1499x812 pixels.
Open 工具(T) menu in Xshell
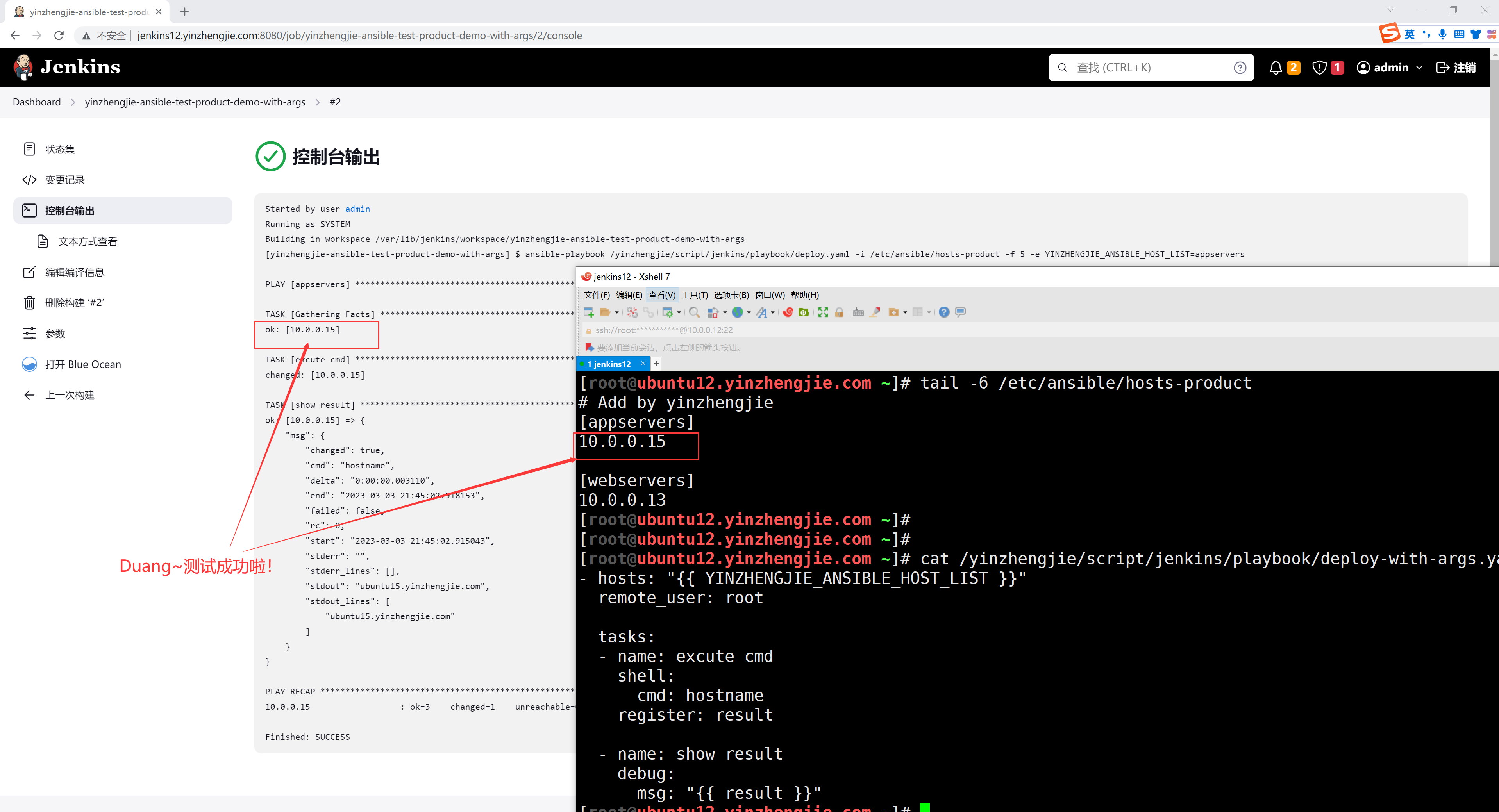point(694,295)
